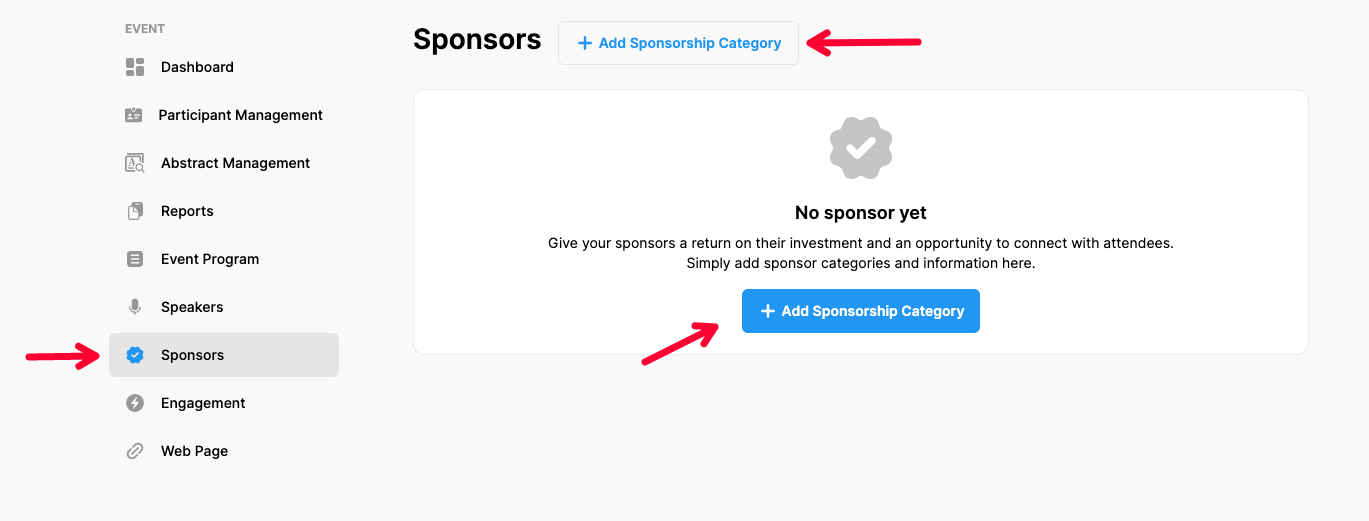Image resolution: width=1369 pixels, height=521 pixels.
Task: Navigate to Event Program
Action: 210,259
